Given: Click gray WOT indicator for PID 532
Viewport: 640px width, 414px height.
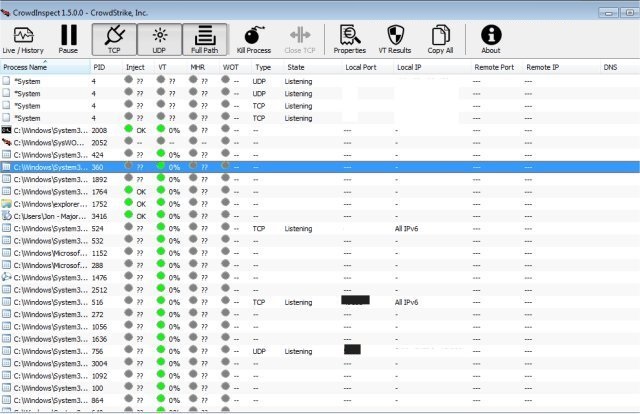Looking at the screenshot, I should tap(225, 239).
